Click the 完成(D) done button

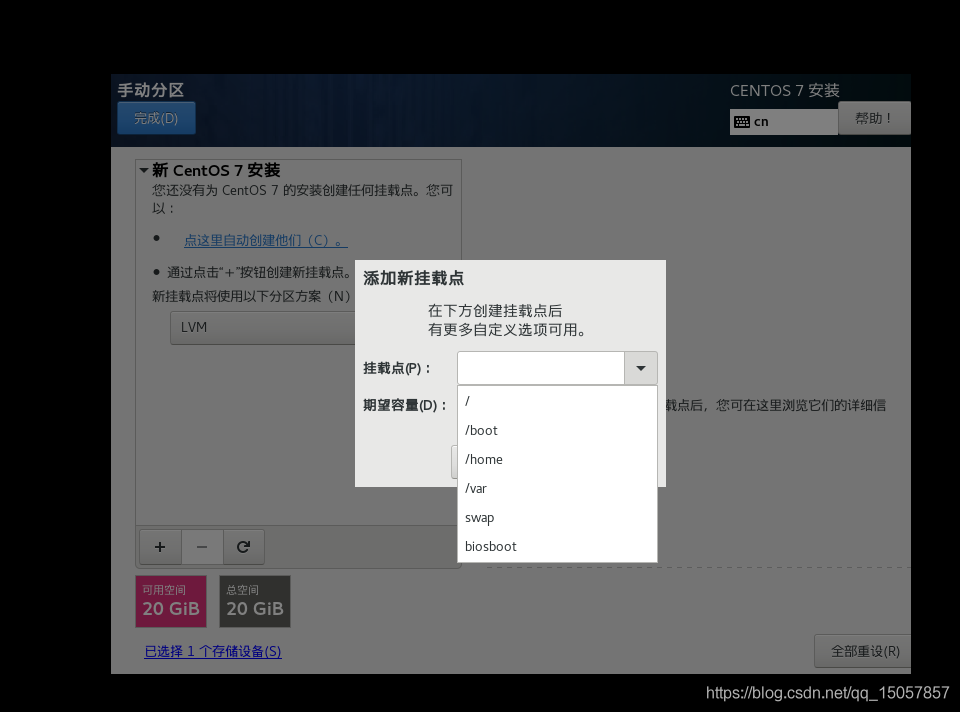[x=156, y=118]
